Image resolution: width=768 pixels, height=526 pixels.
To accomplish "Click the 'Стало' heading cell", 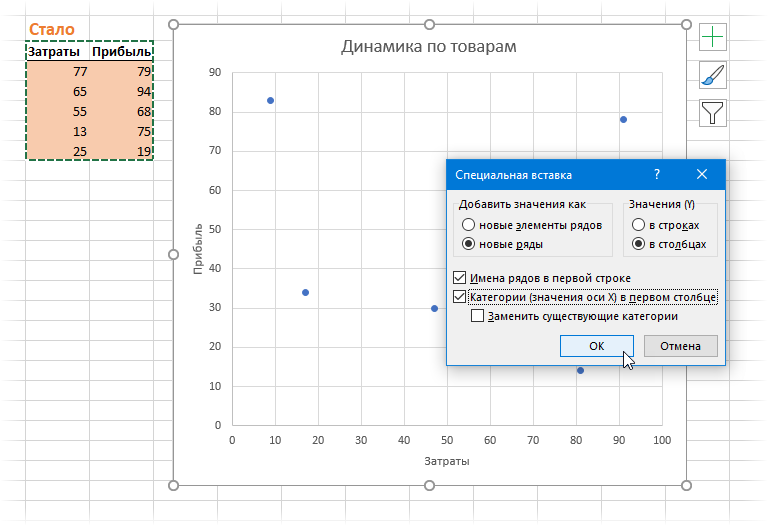I will pos(52,29).
